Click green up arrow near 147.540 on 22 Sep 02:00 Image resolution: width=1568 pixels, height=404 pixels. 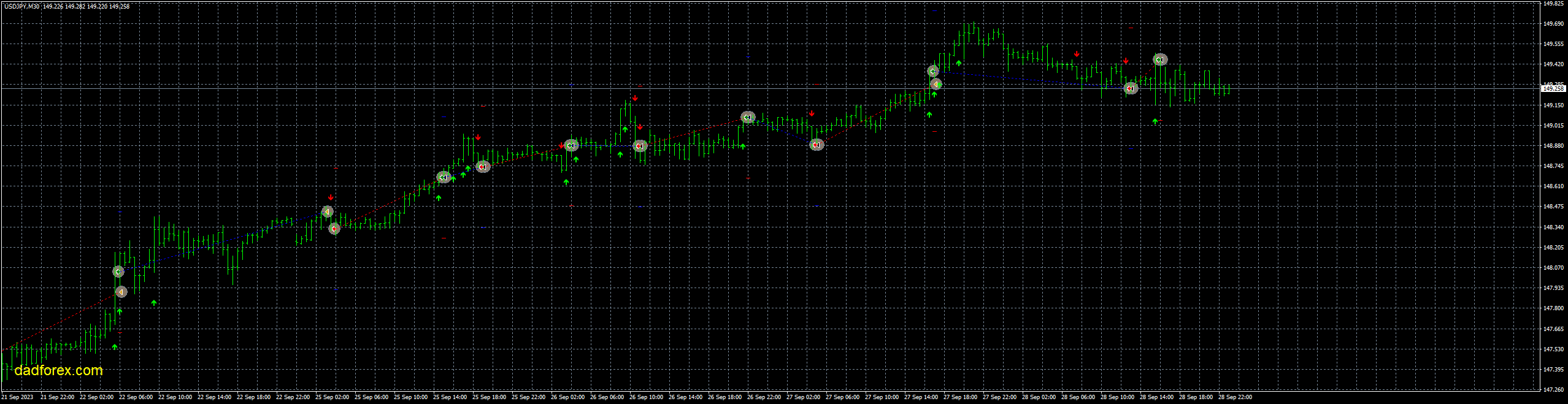[x=115, y=347]
